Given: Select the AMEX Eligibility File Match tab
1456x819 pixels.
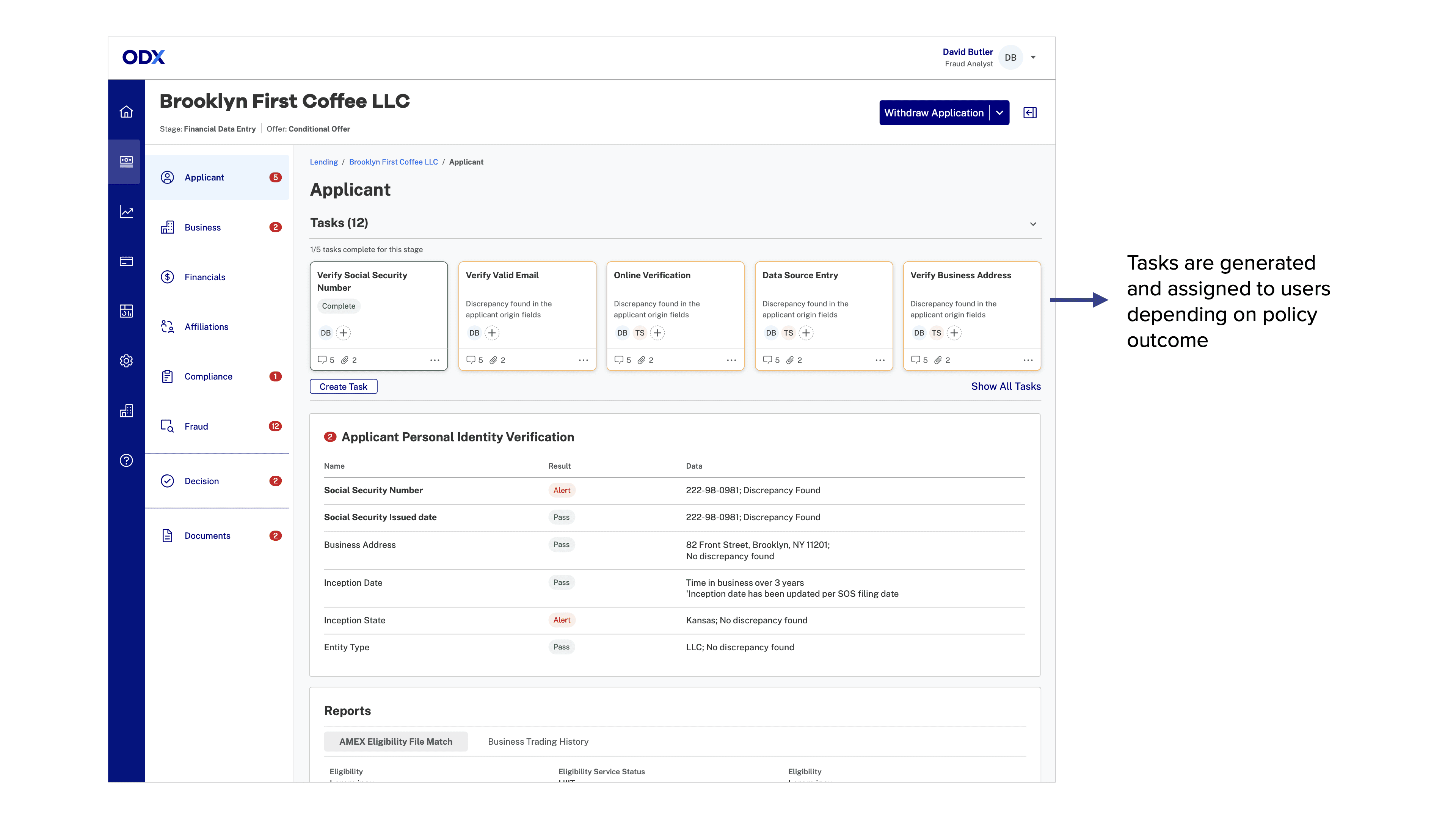Looking at the screenshot, I should [395, 742].
